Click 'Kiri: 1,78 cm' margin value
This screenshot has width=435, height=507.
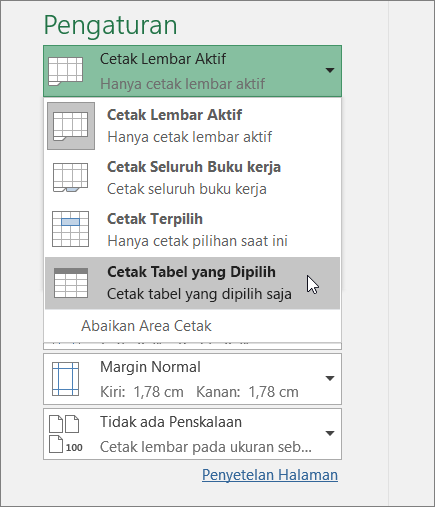[x=142, y=392]
